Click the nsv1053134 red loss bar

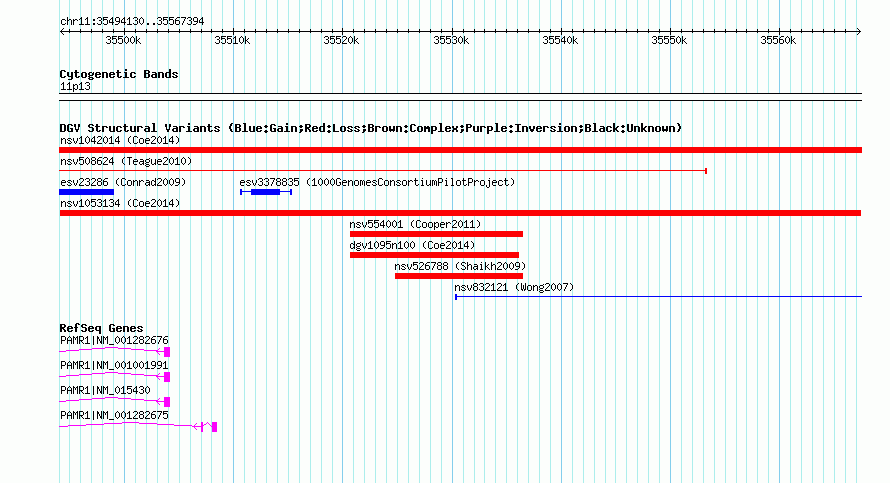460,213
